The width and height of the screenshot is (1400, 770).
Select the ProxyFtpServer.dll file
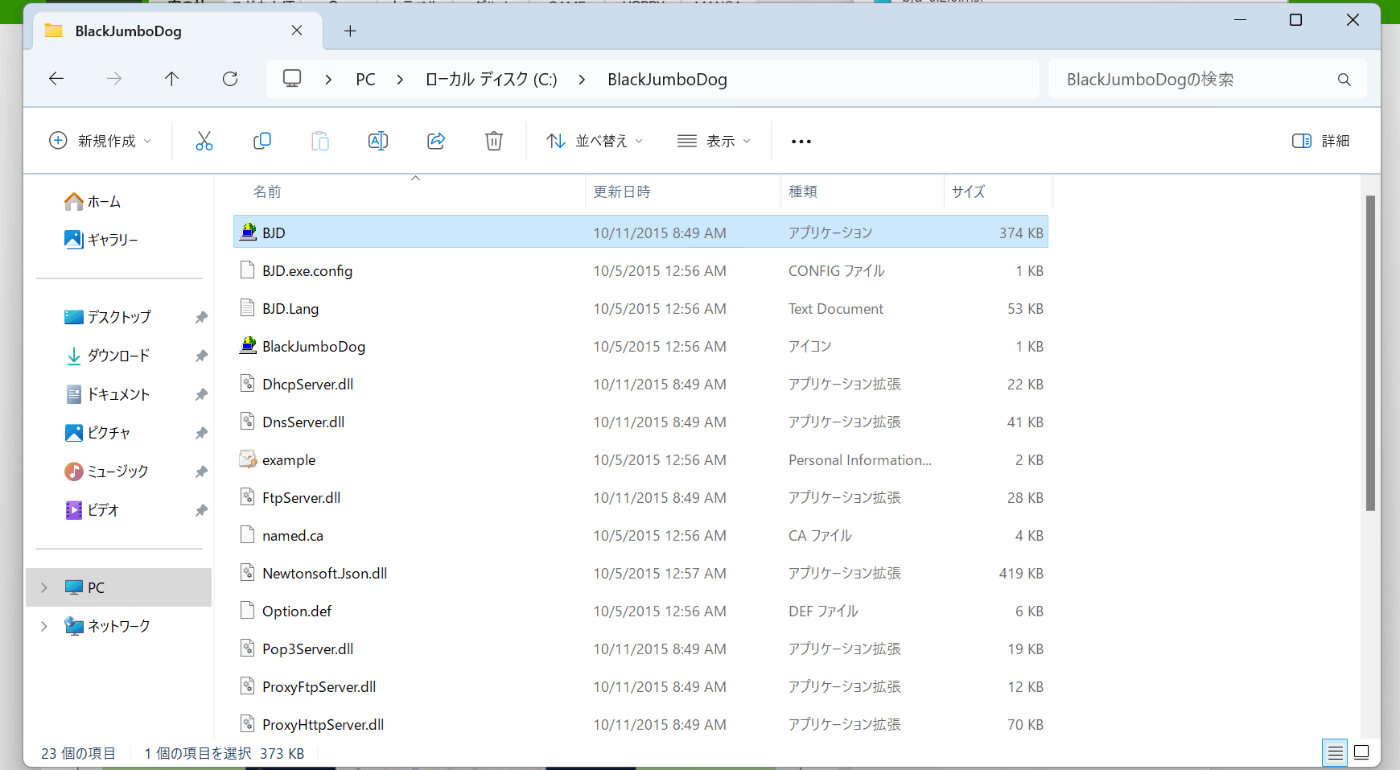coord(640,687)
